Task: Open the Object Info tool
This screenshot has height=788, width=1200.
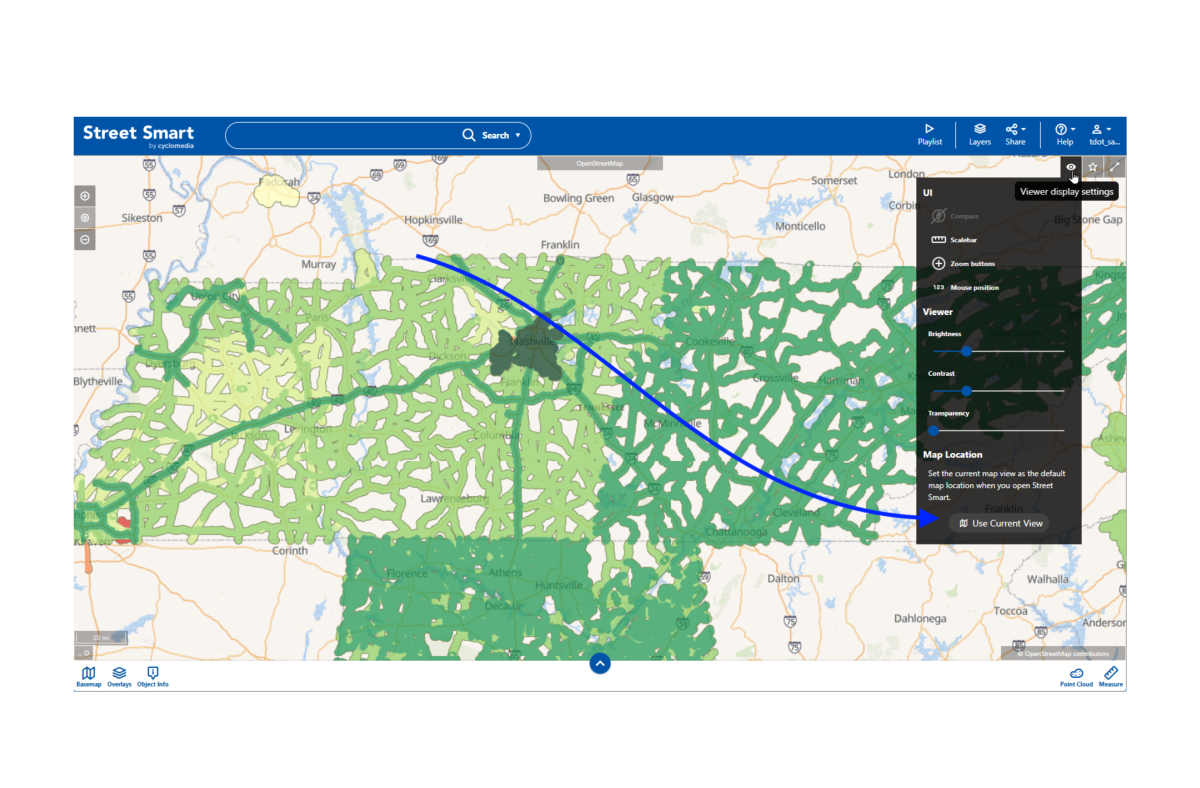Action: pyautogui.click(x=153, y=677)
